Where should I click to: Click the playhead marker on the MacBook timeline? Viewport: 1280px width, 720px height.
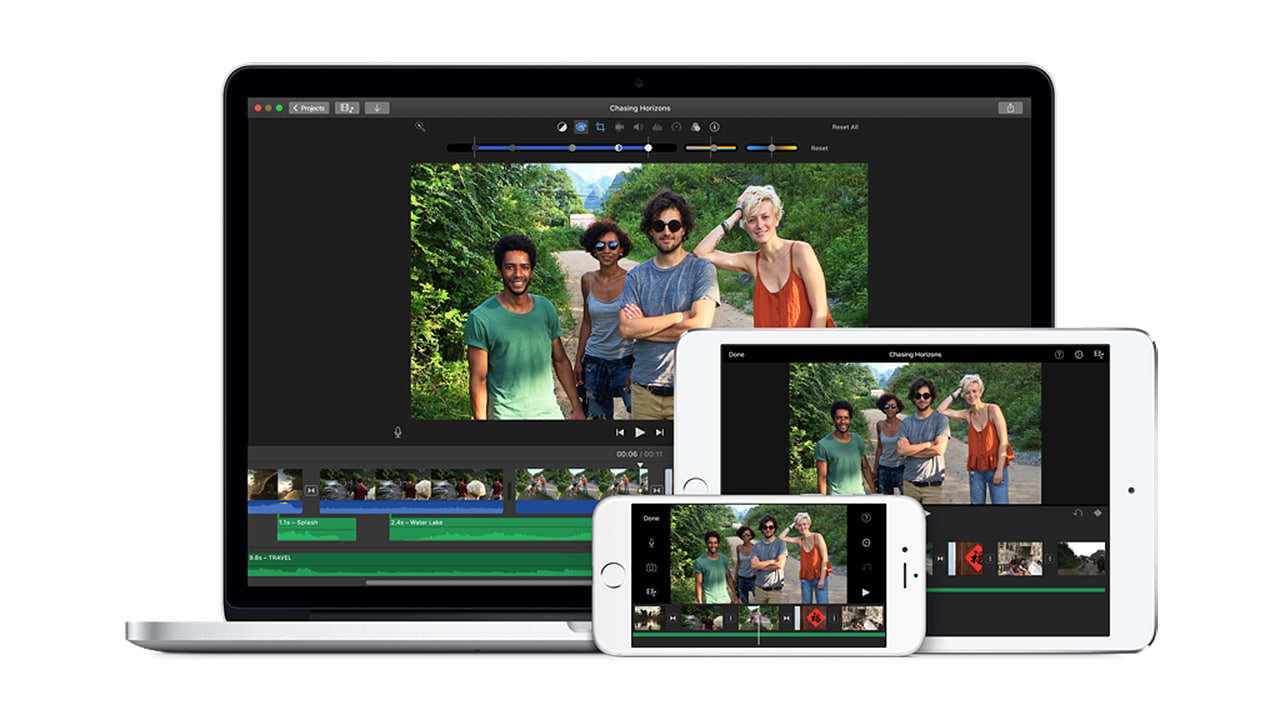(x=641, y=465)
